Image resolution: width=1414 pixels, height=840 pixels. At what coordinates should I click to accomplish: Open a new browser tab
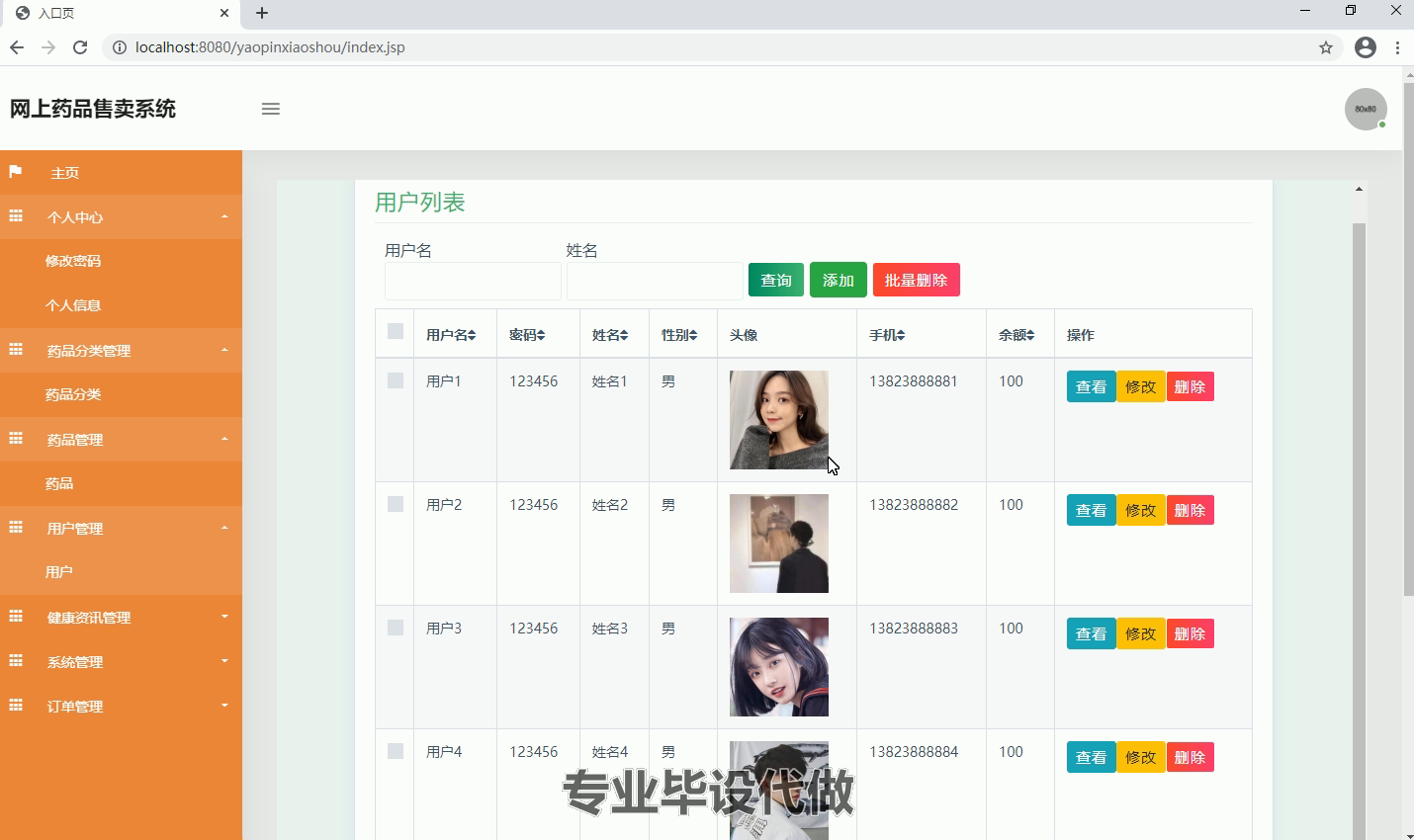261,13
